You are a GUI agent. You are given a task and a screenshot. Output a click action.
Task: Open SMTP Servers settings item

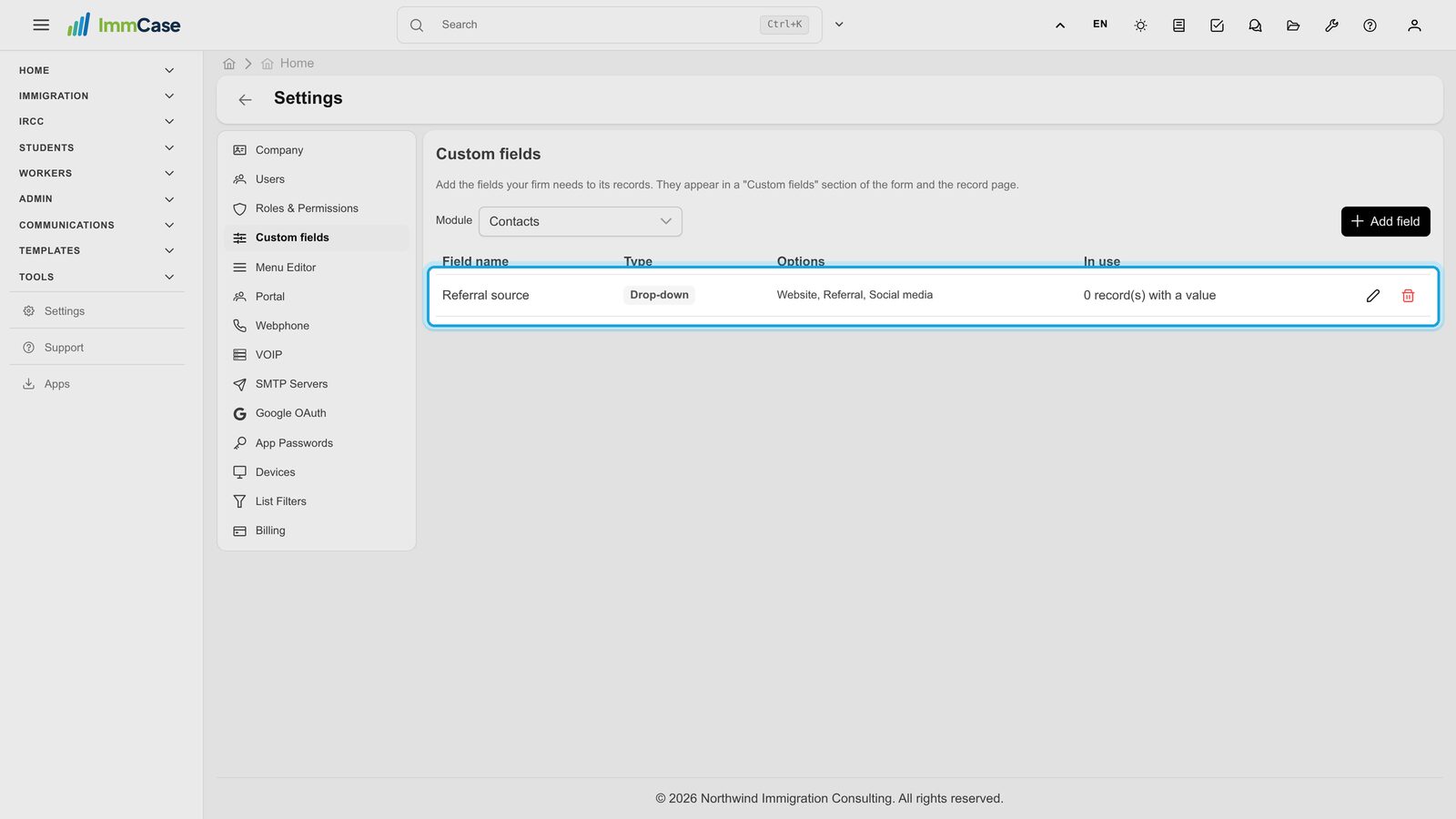[317, 384]
